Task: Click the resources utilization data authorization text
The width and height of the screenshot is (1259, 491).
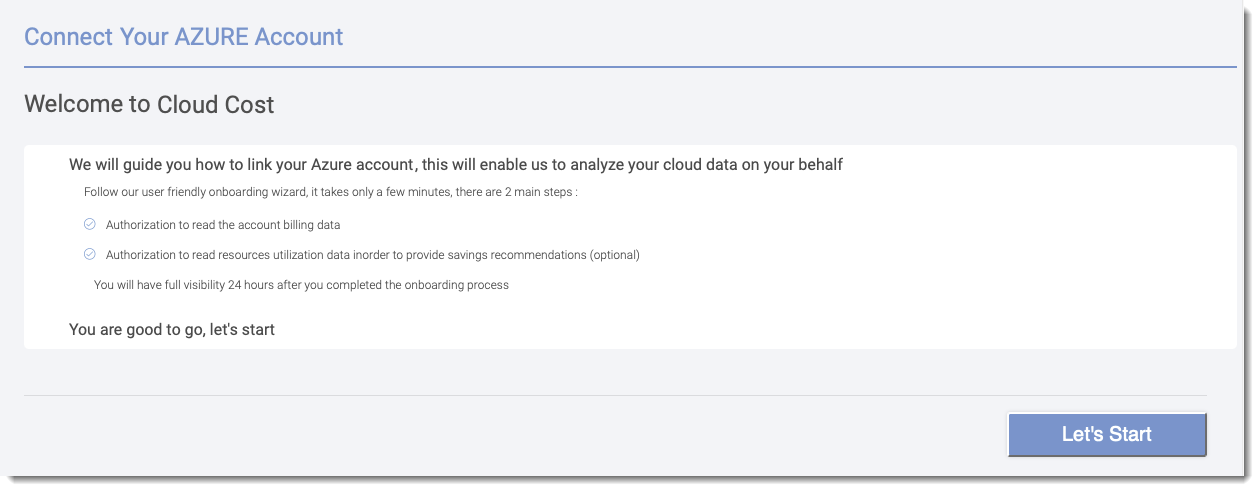Action: 372,255
